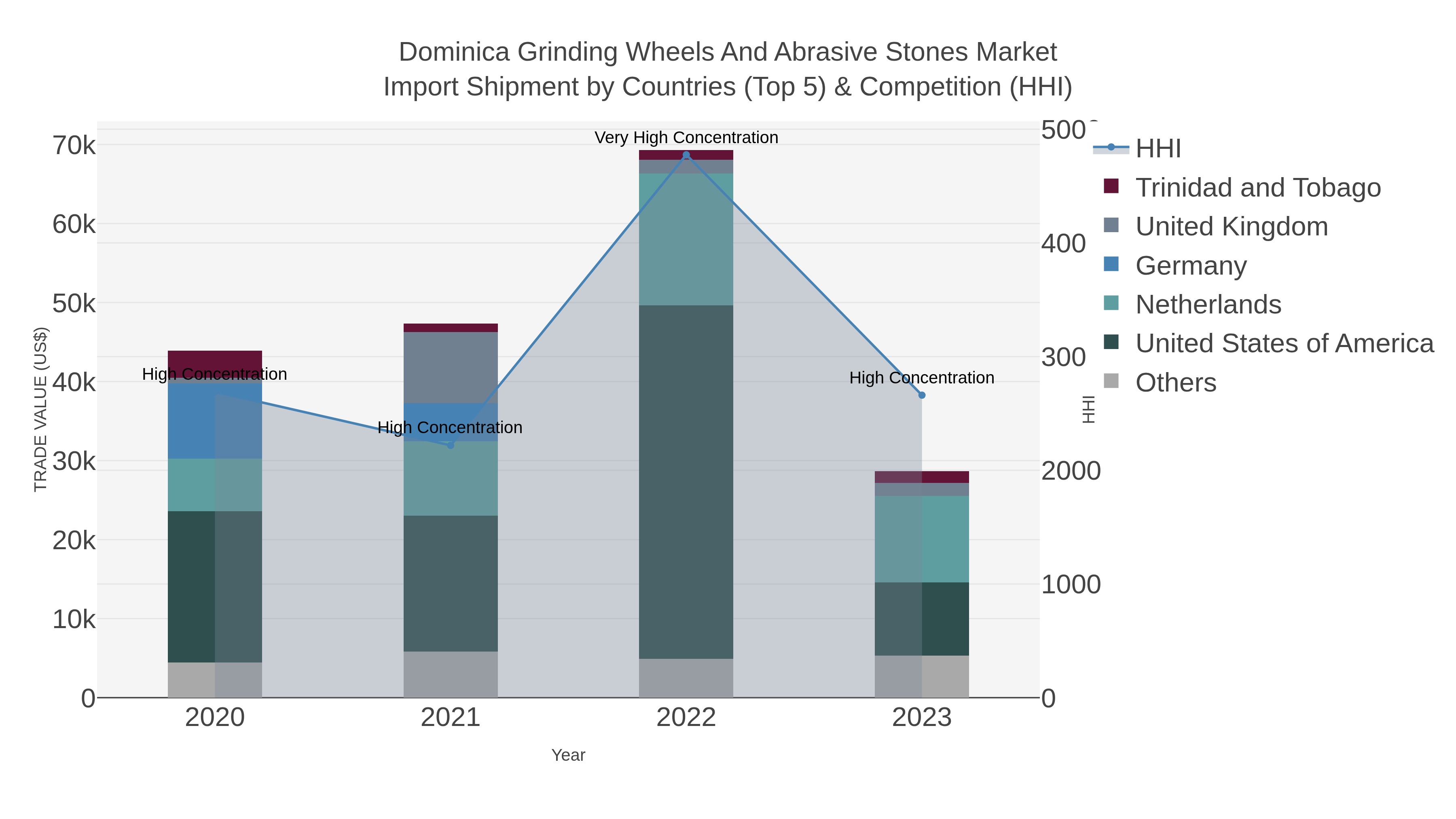Select the 2022 HHI data point
1456x819 pixels.
click(x=686, y=155)
